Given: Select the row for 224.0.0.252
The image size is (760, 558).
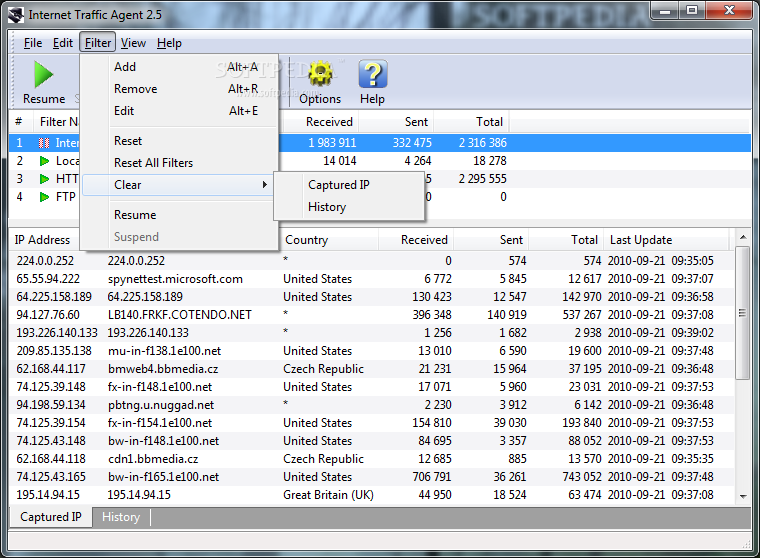Looking at the screenshot, I should 372,261.
